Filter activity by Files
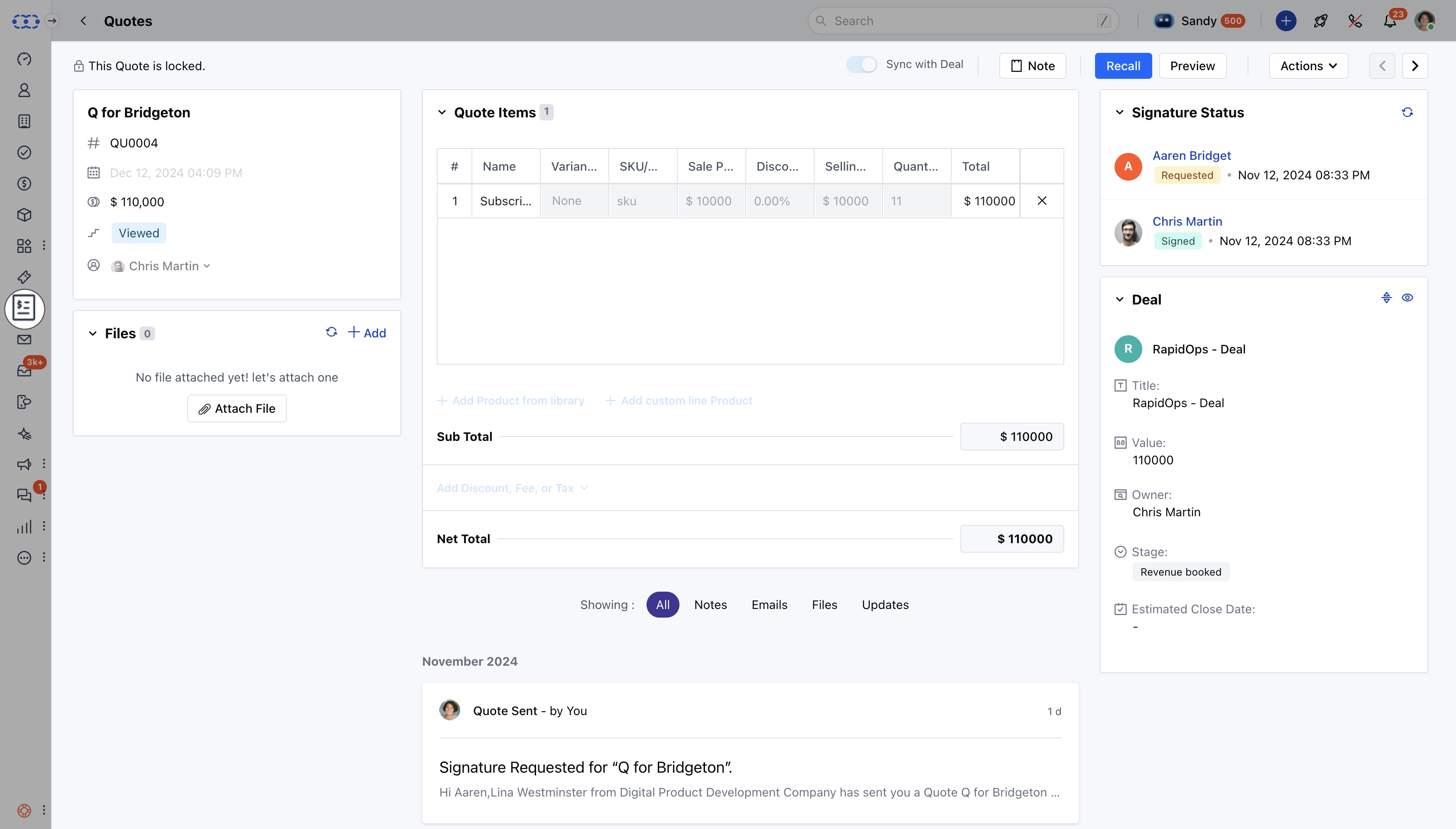Viewport: 1456px width, 829px height. [x=824, y=605]
